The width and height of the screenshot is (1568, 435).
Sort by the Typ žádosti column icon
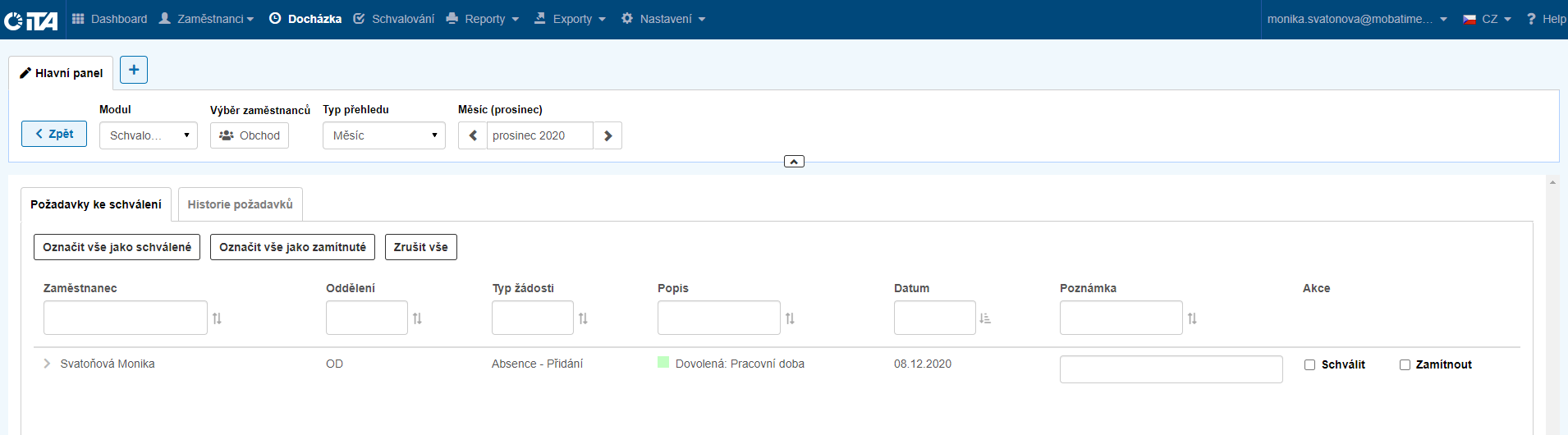583,318
